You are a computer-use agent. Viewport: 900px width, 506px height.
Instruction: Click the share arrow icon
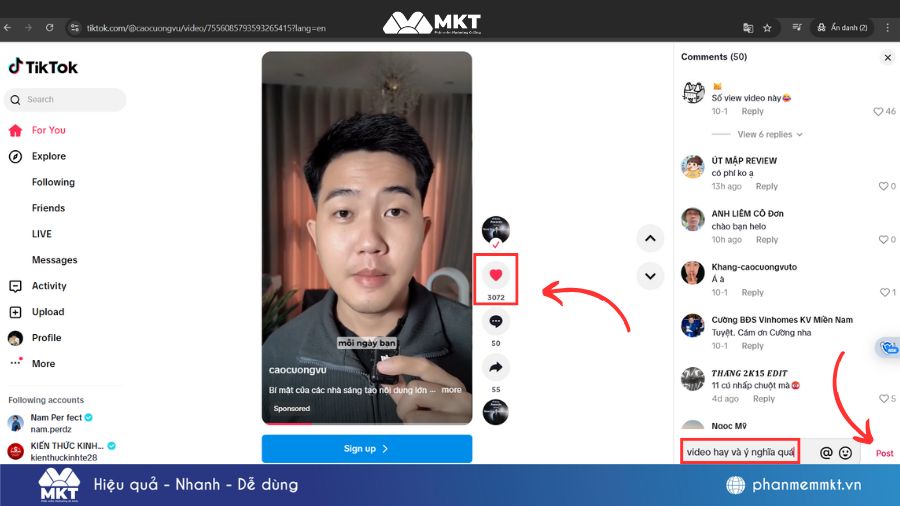point(496,367)
